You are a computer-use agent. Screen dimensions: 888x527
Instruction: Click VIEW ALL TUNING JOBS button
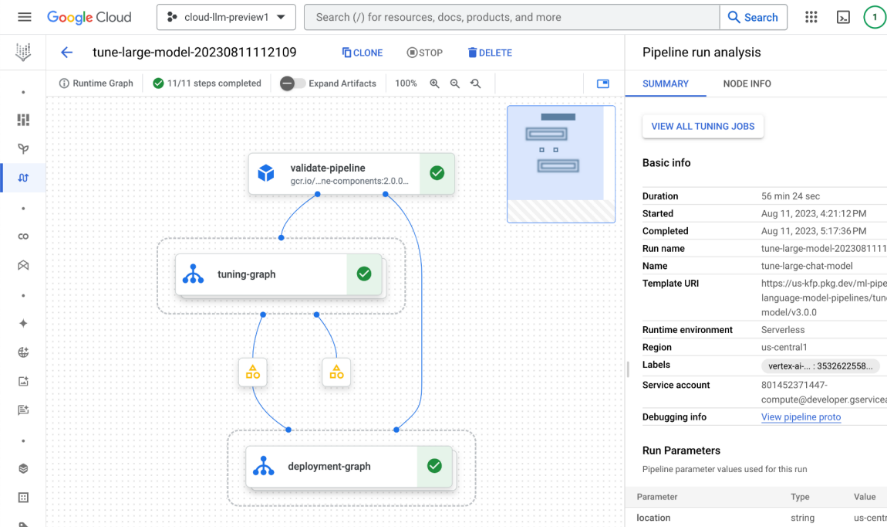click(x=703, y=126)
